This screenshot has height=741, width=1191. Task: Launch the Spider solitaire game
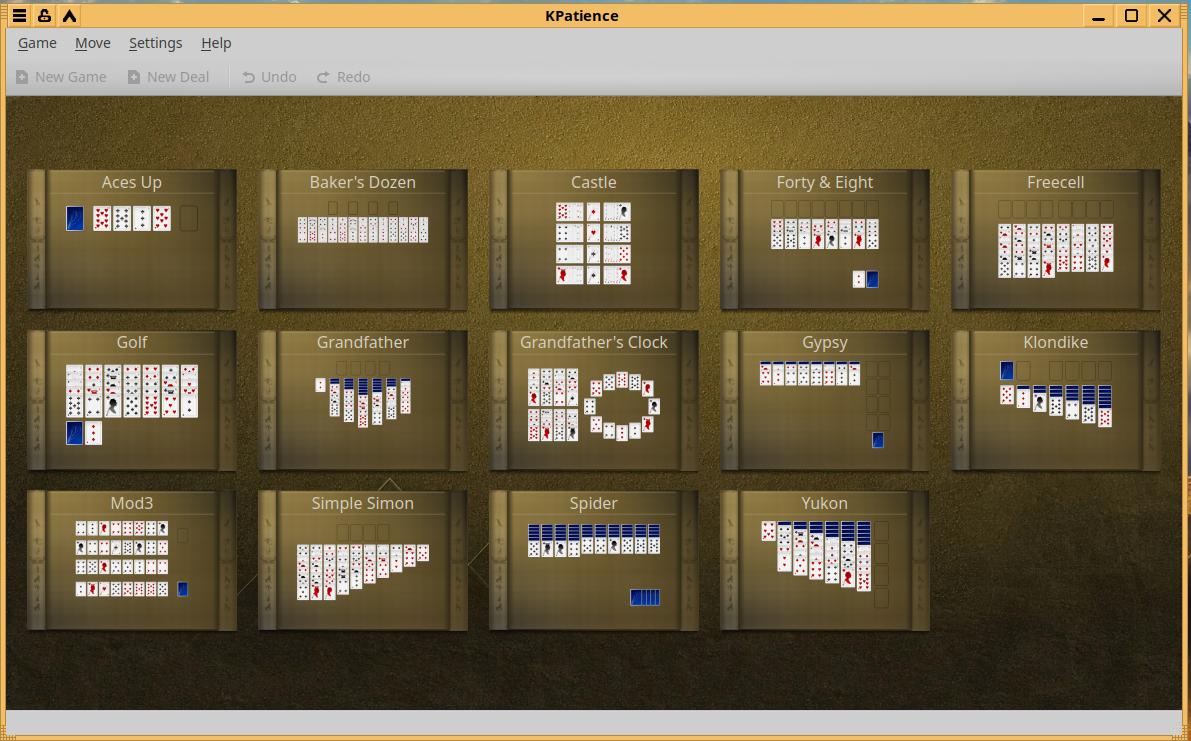(594, 560)
